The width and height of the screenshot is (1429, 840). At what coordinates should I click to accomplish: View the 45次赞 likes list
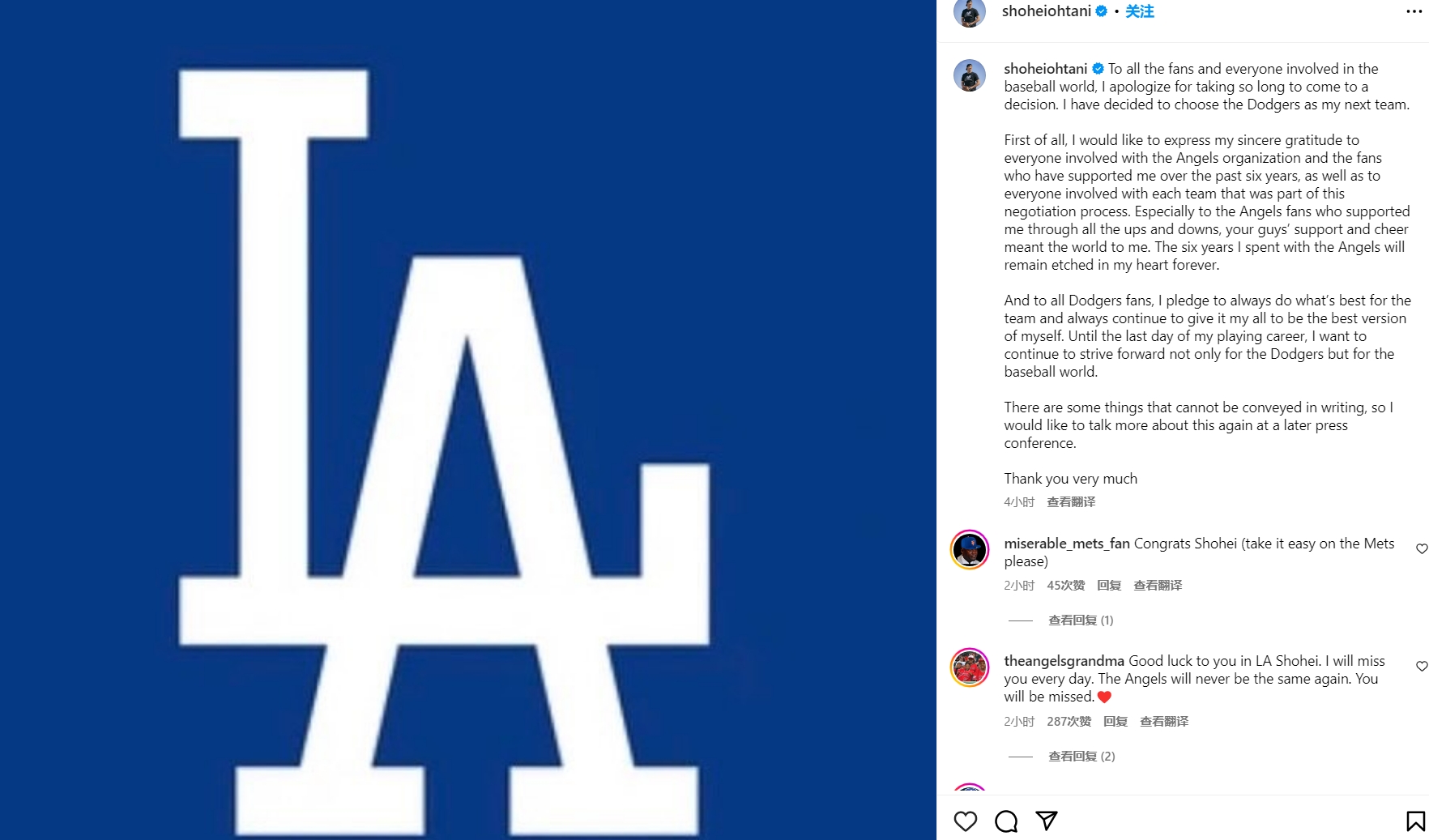tap(1065, 586)
